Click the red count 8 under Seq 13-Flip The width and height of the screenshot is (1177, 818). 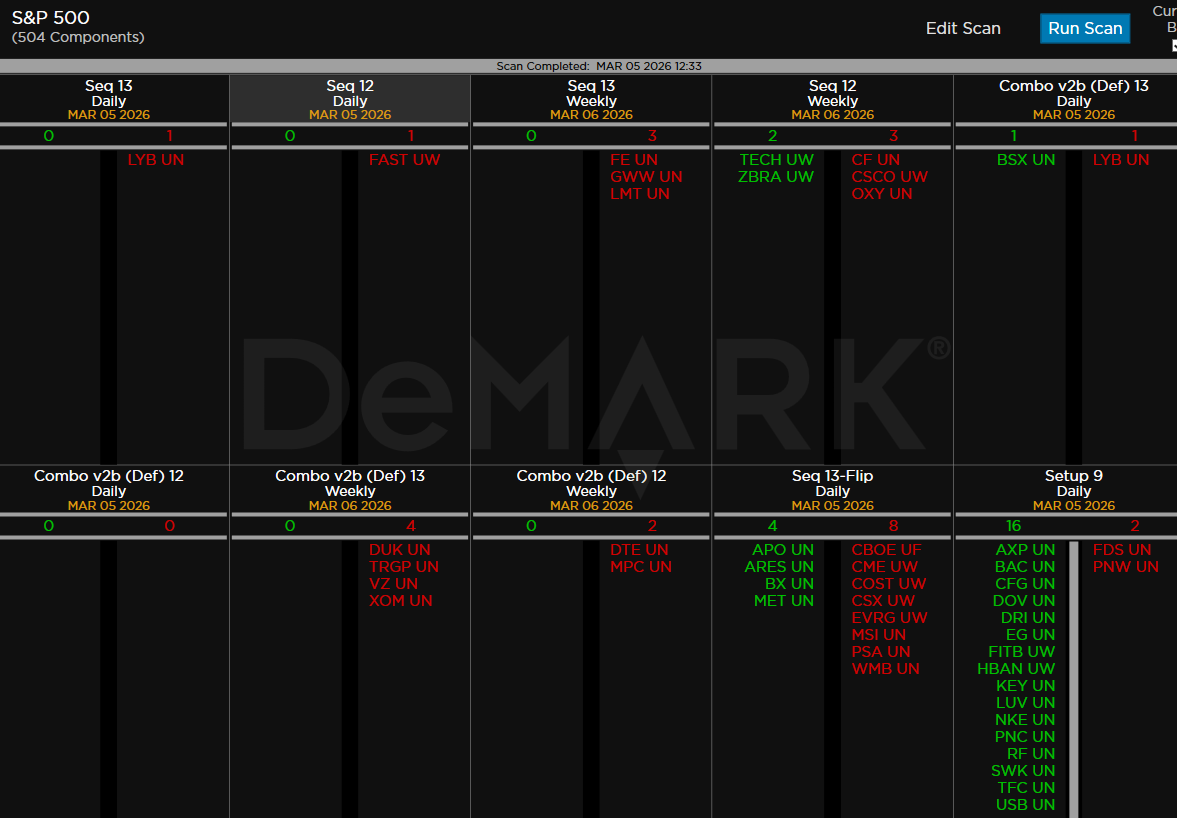pyautogui.click(x=893, y=526)
